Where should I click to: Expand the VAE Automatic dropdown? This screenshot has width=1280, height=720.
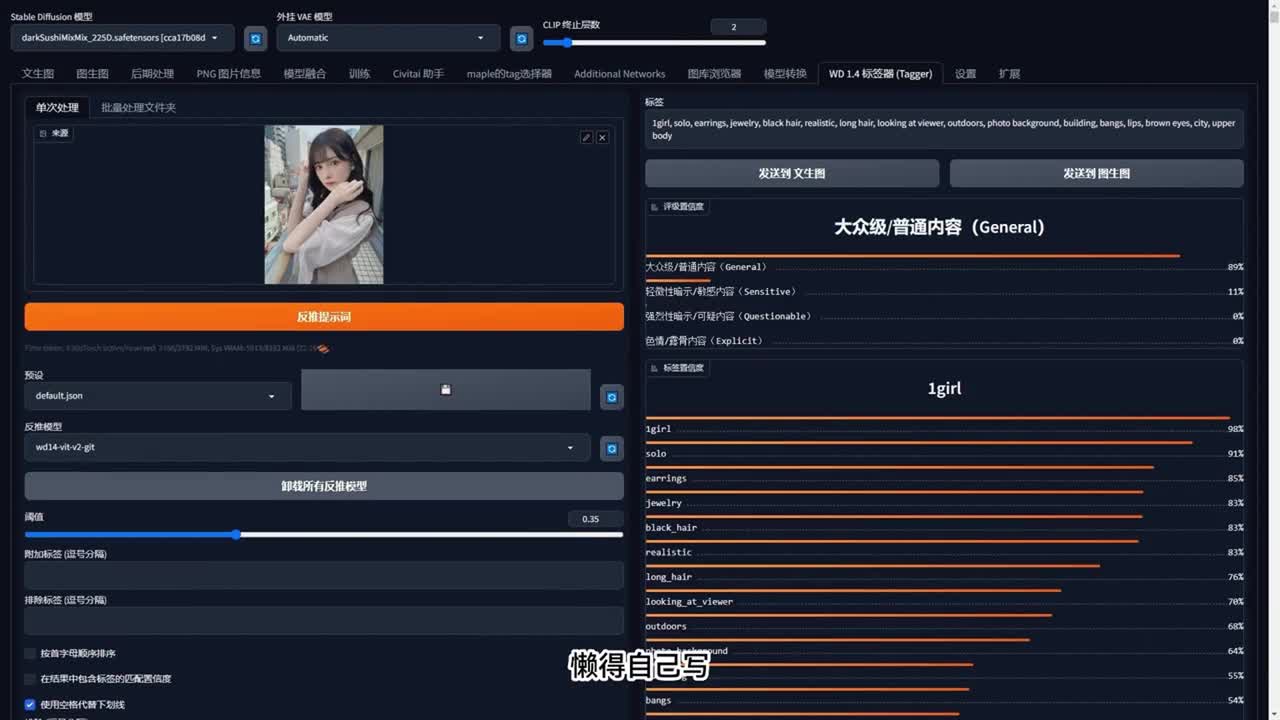(x=386, y=38)
